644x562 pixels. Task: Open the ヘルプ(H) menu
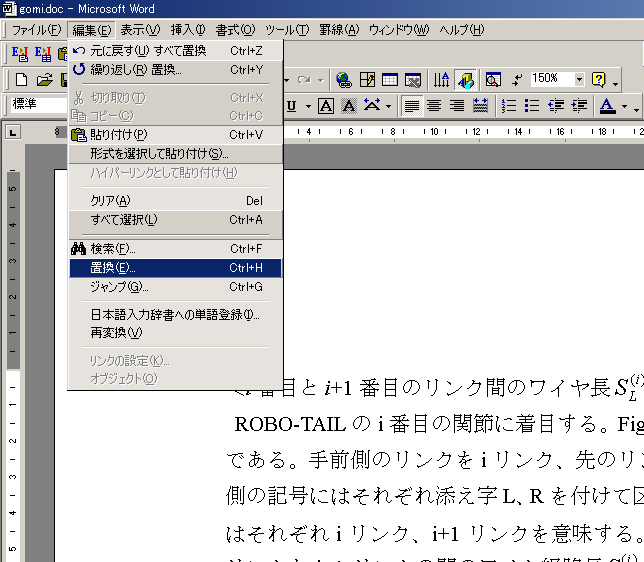tap(462, 30)
